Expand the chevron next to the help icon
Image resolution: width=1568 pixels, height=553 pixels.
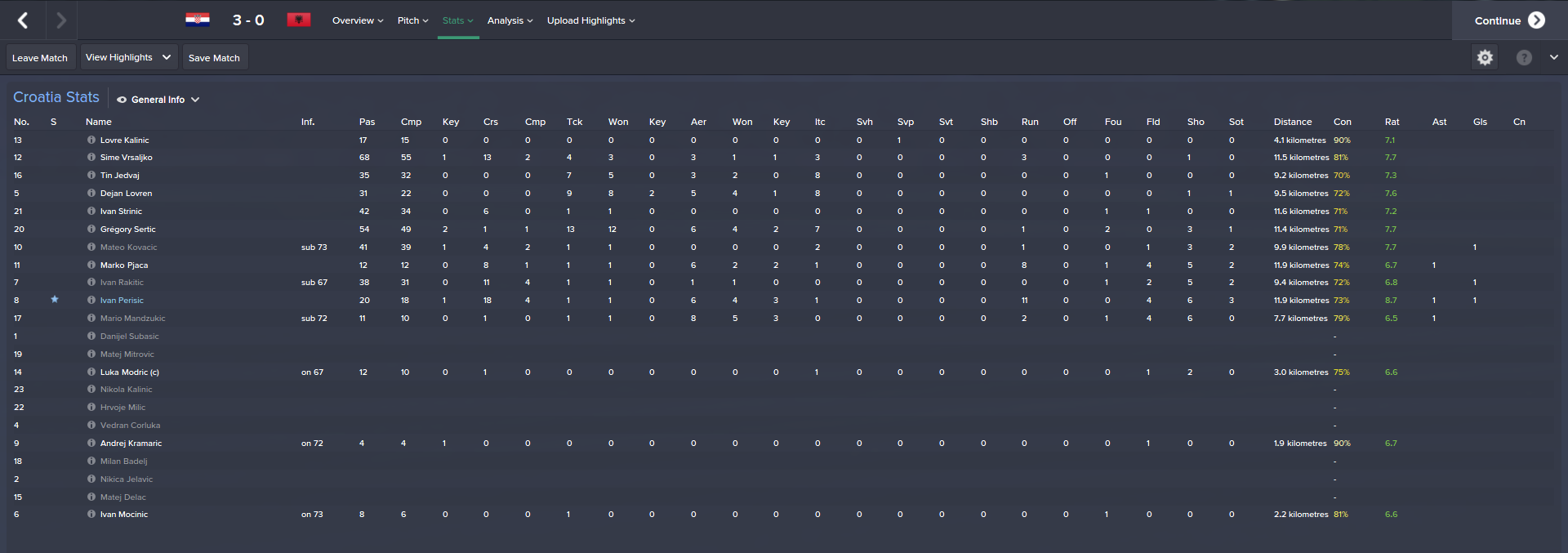coord(1553,57)
